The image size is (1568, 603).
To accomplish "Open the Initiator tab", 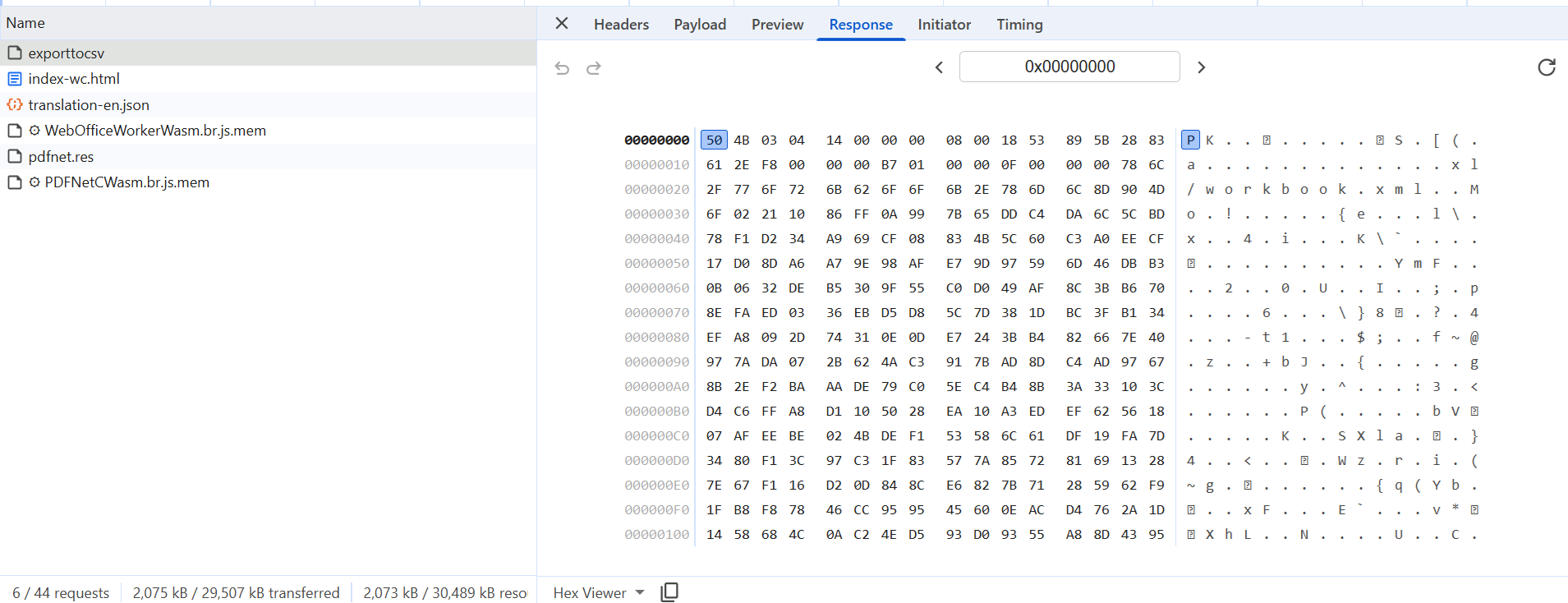I will pos(944,25).
